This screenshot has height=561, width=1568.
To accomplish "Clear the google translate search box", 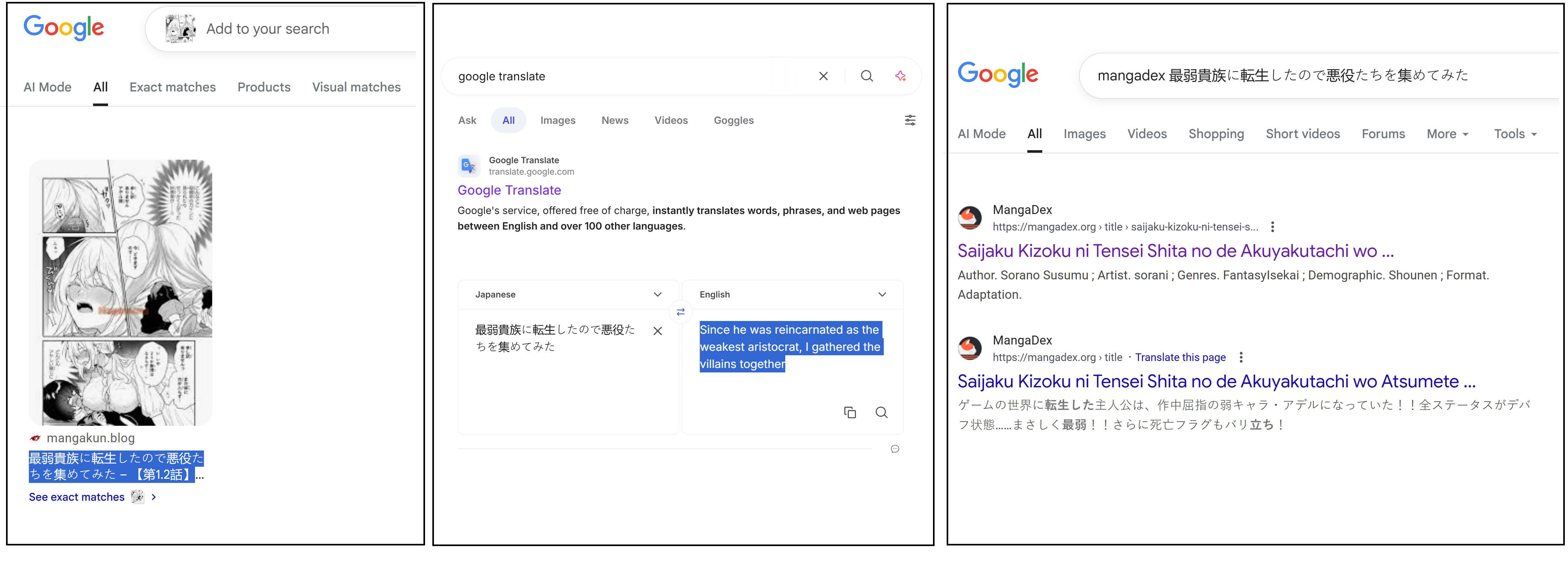I will [823, 76].
